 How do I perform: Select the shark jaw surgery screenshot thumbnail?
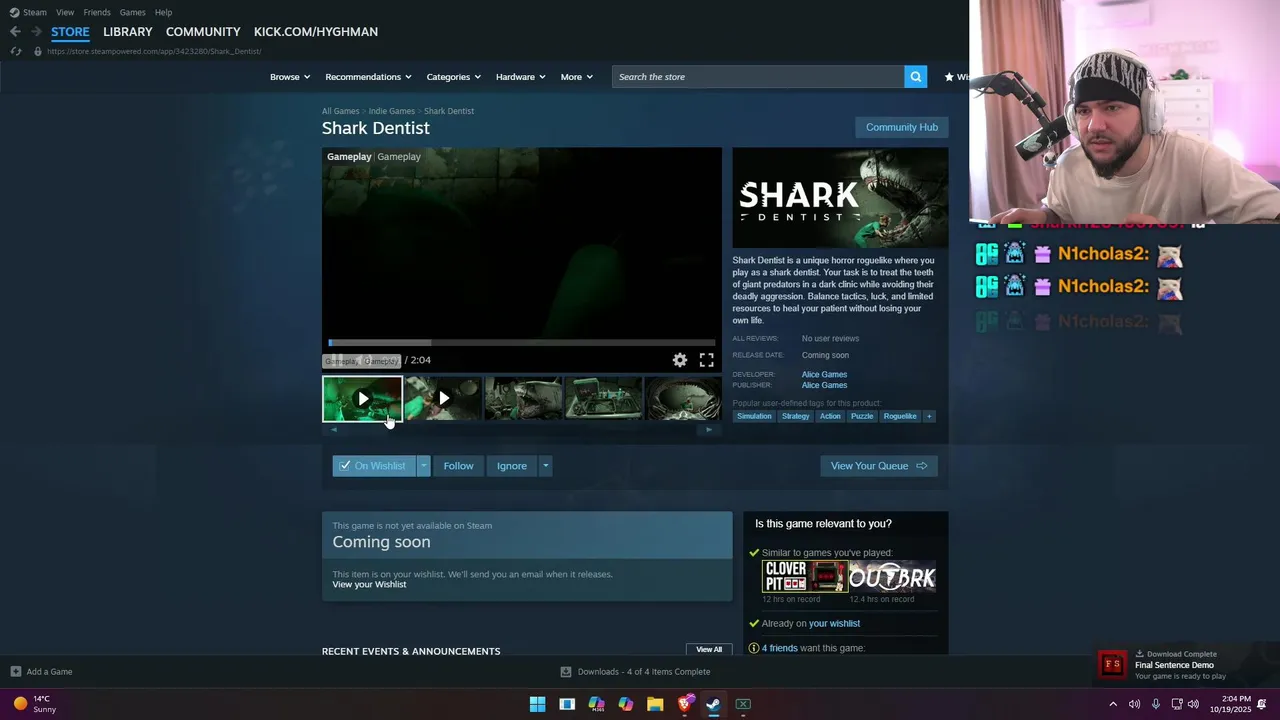point(523,398)
